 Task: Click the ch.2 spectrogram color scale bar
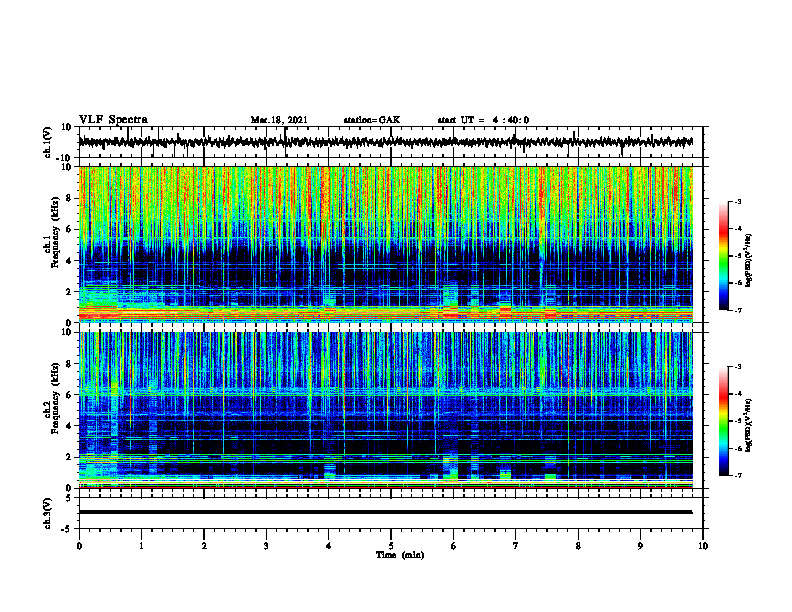723,421
